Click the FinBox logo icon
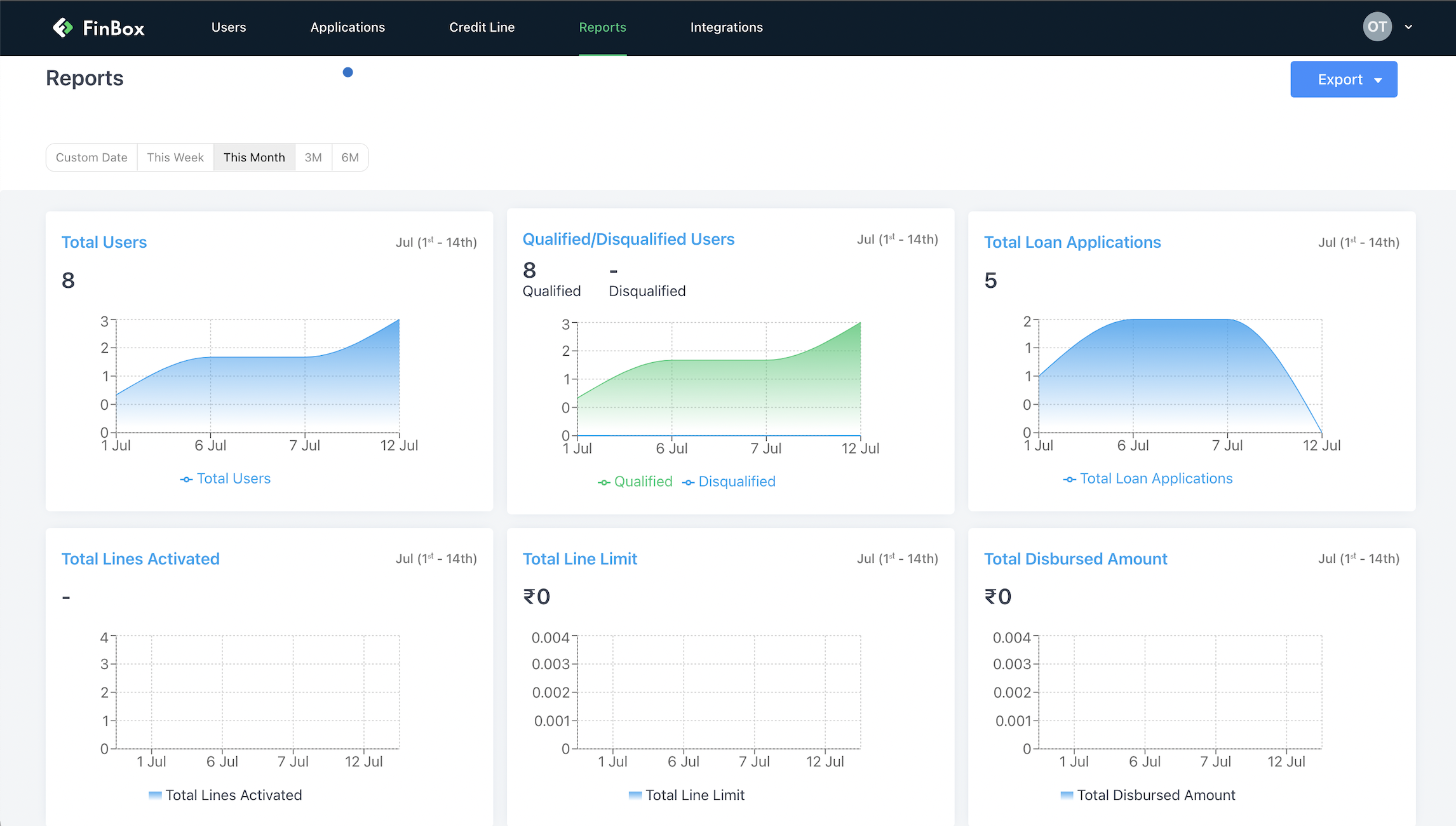Viewport: 1456px width, 826px height. click(63, 27)
